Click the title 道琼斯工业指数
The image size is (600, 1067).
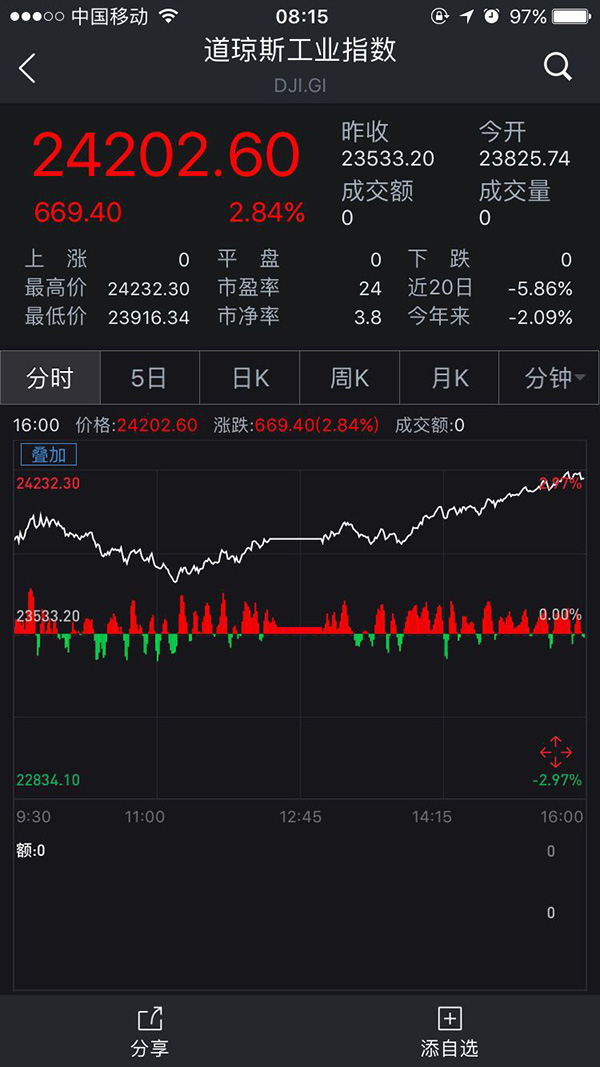(x=300, y=51)
